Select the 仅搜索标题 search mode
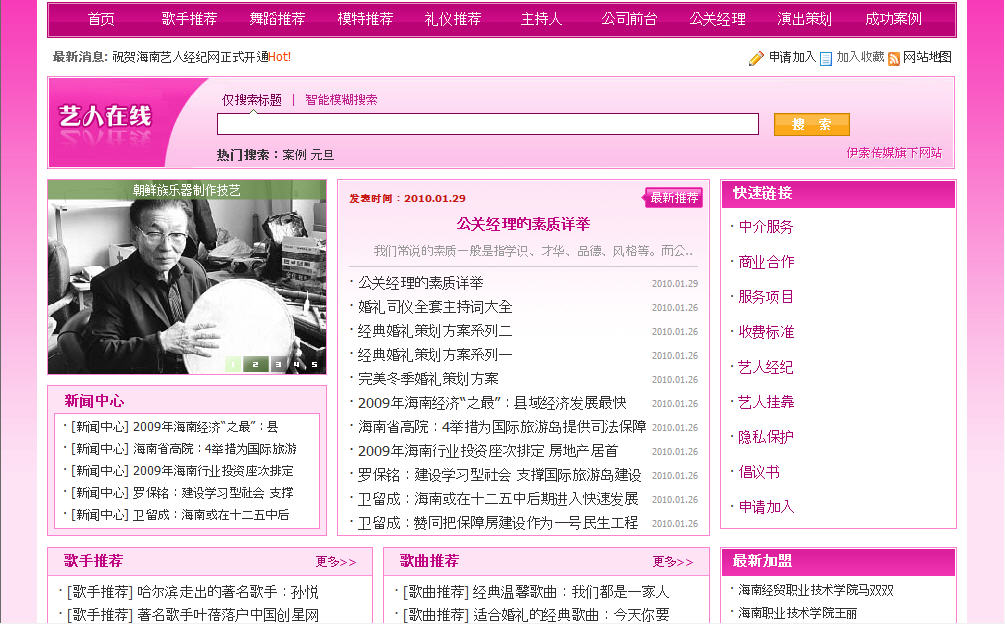This screenshot has width=1005, height=625. click(251, 100)
